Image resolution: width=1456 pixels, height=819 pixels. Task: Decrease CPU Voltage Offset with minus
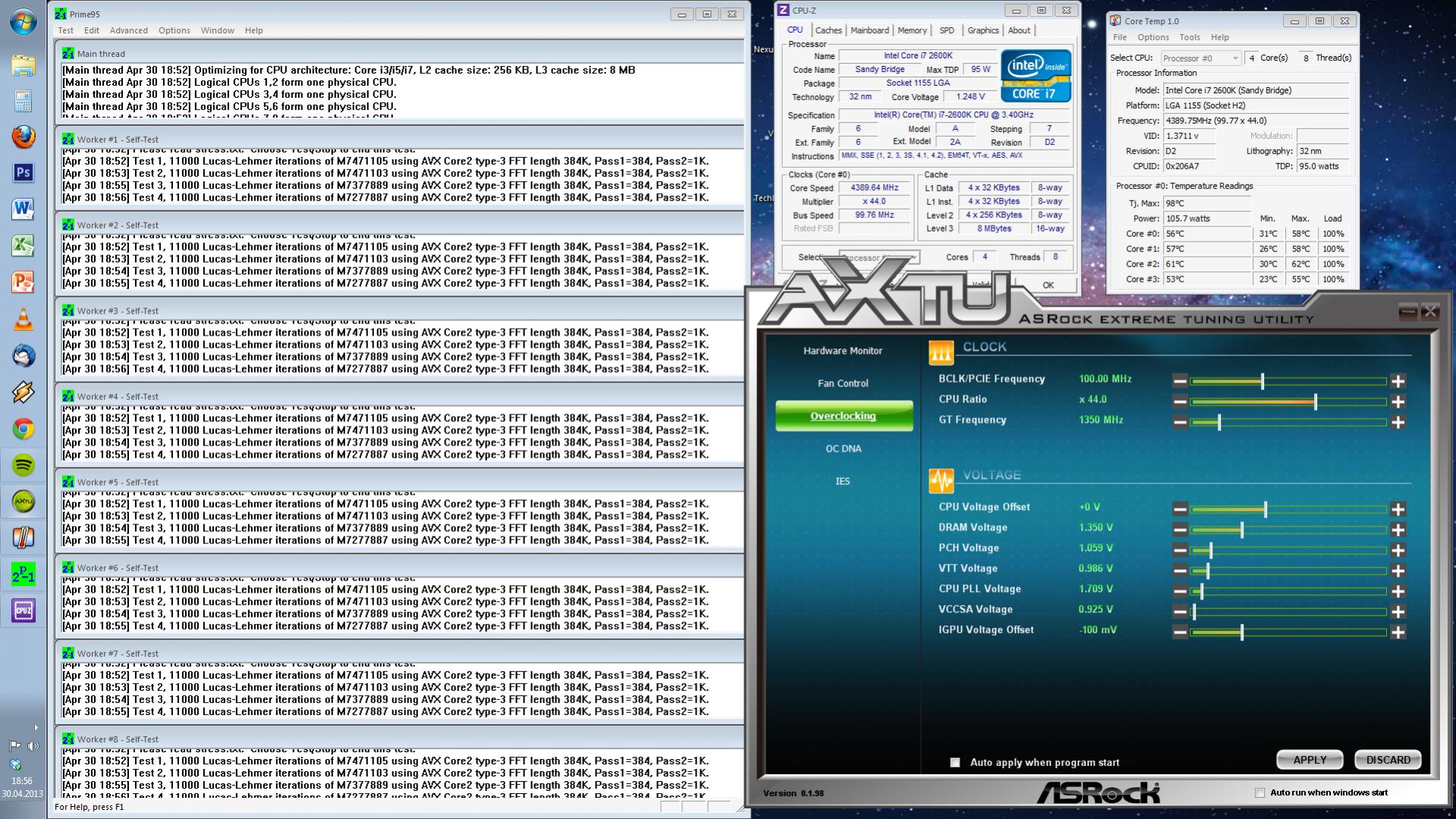[1179, 509]
